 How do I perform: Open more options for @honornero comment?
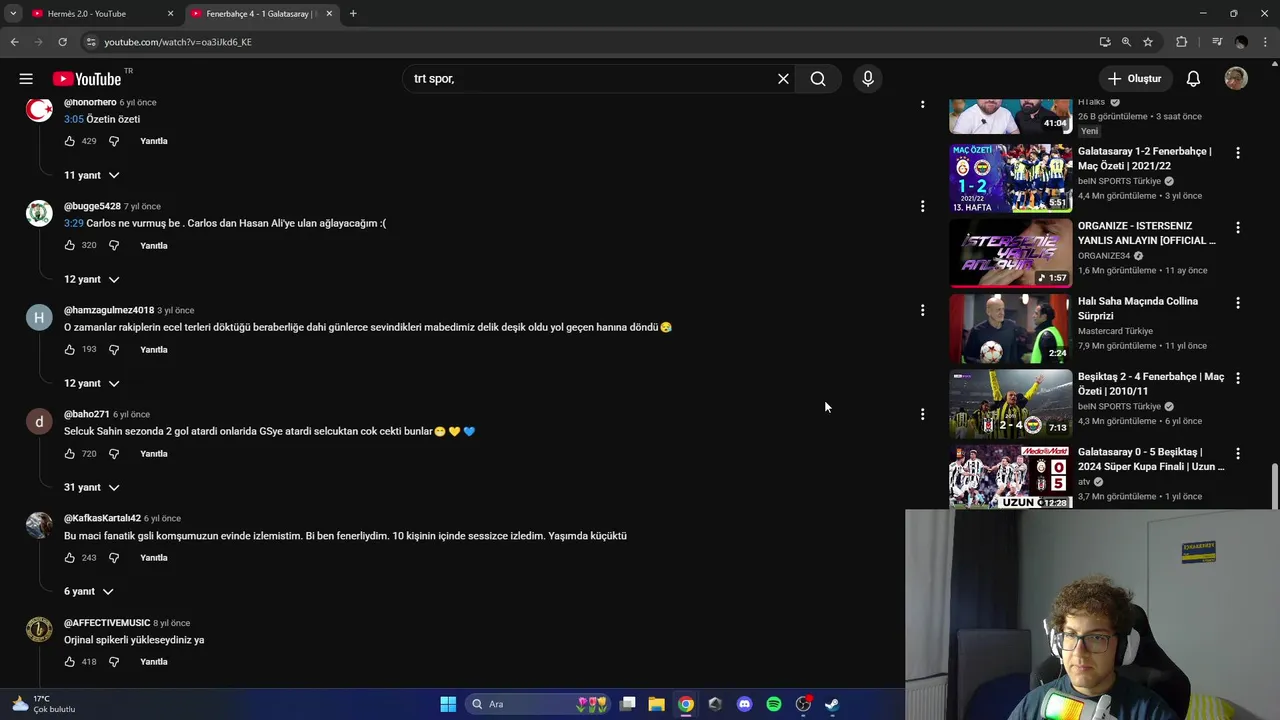pyautogui.click(x=922, y=103)
